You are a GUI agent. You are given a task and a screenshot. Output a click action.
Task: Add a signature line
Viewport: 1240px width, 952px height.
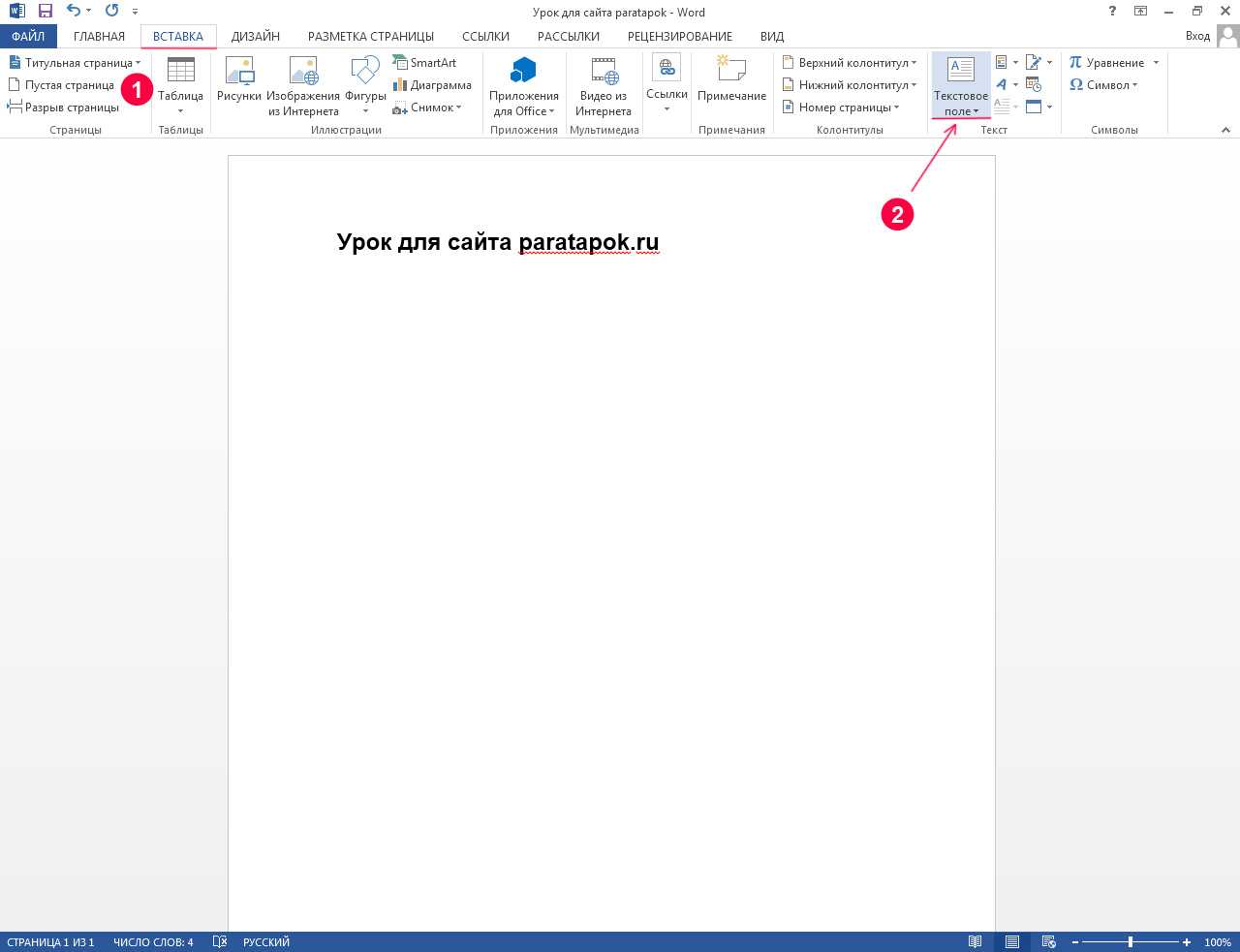coord(1038,63)
